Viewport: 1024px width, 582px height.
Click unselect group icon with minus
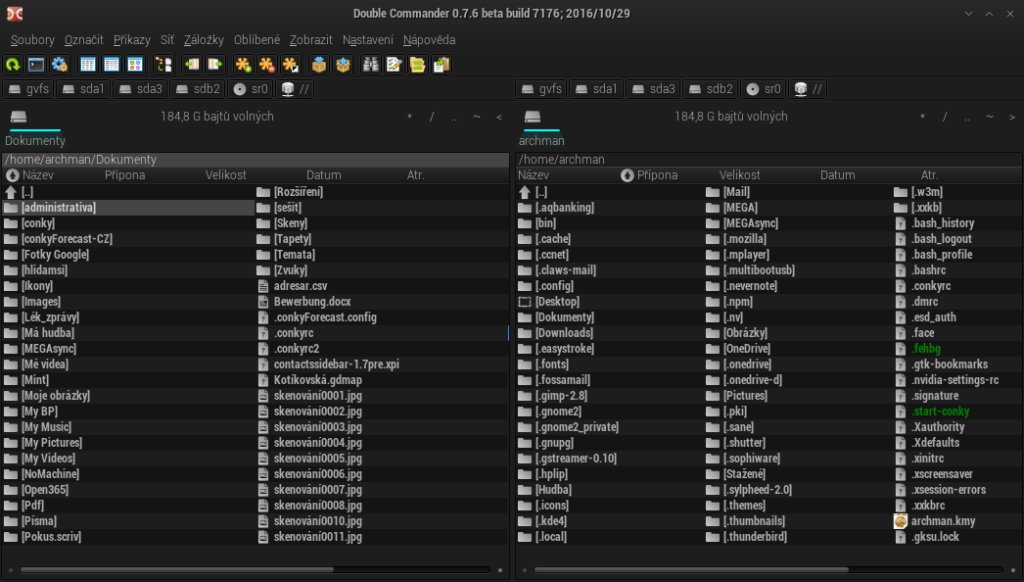(266, 64)
